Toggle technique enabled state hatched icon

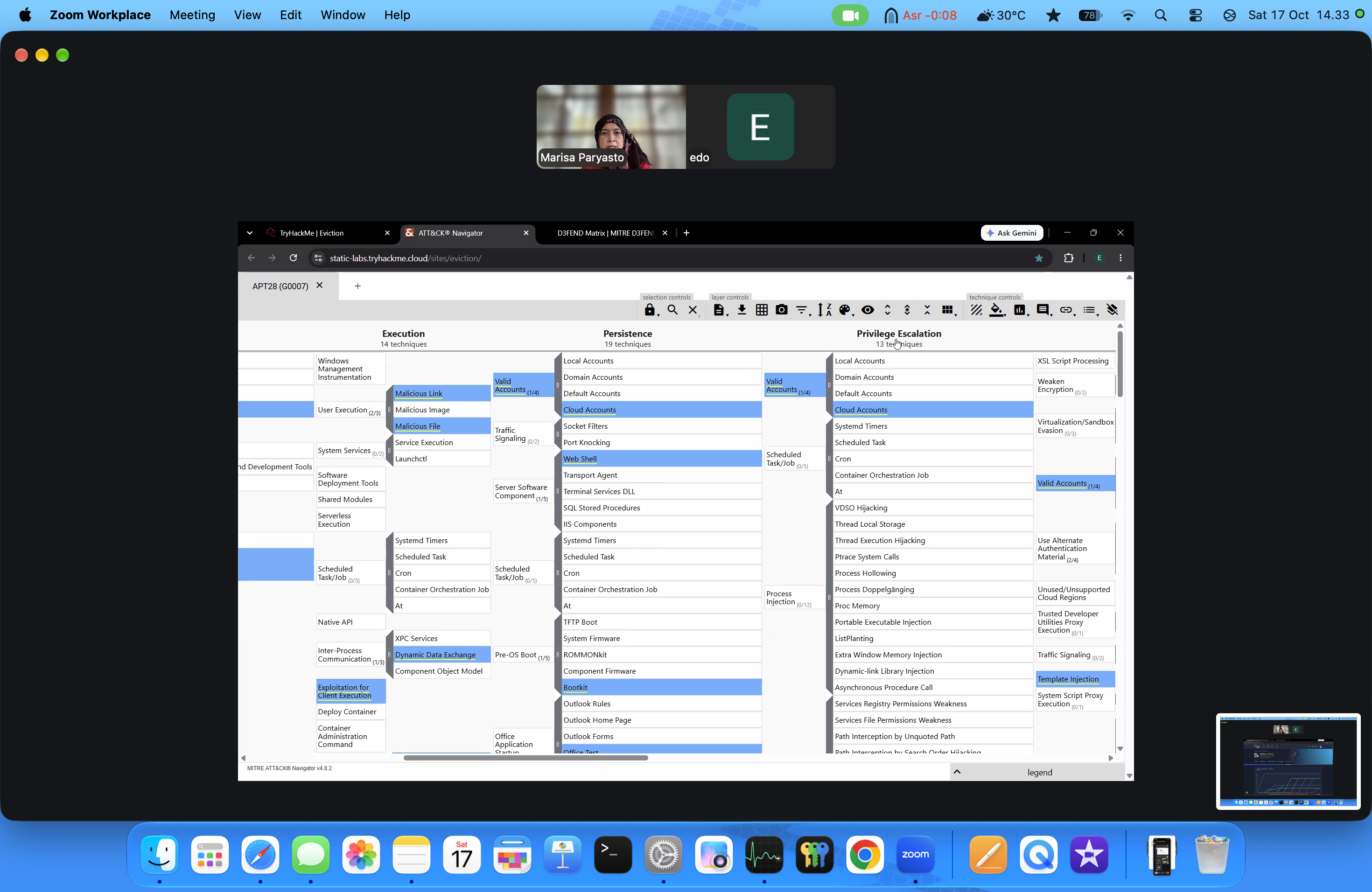(x=976, y=310)
